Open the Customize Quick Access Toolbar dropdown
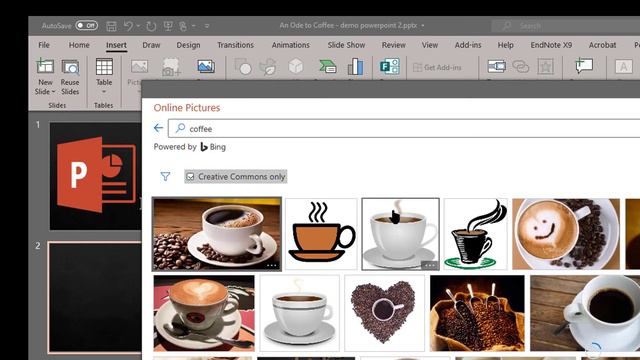The image size is (640, 360). click(x=207, y=26)
